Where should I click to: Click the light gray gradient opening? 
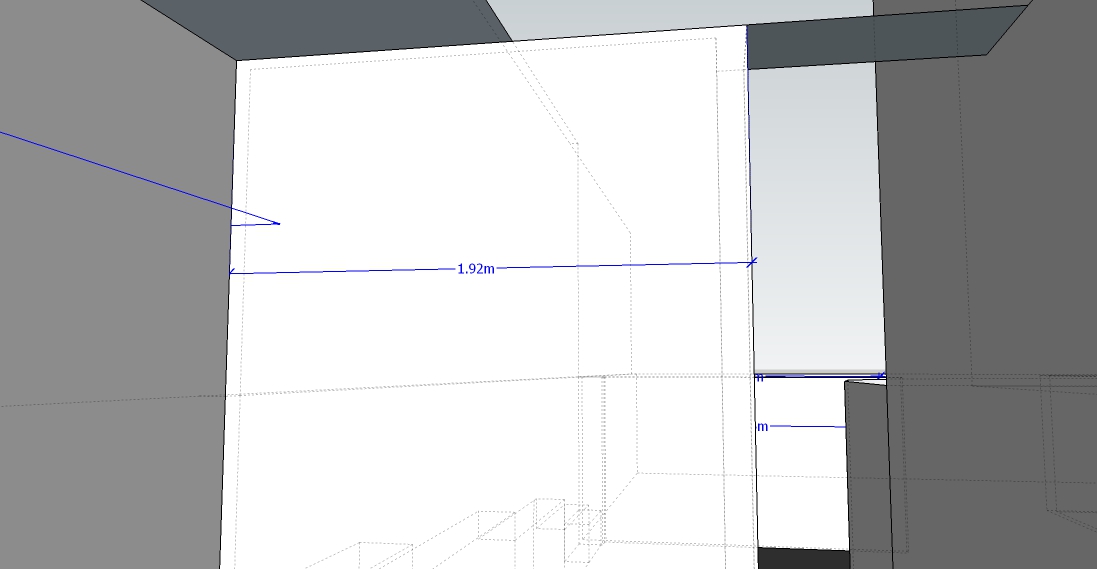(x=815, y=220)
